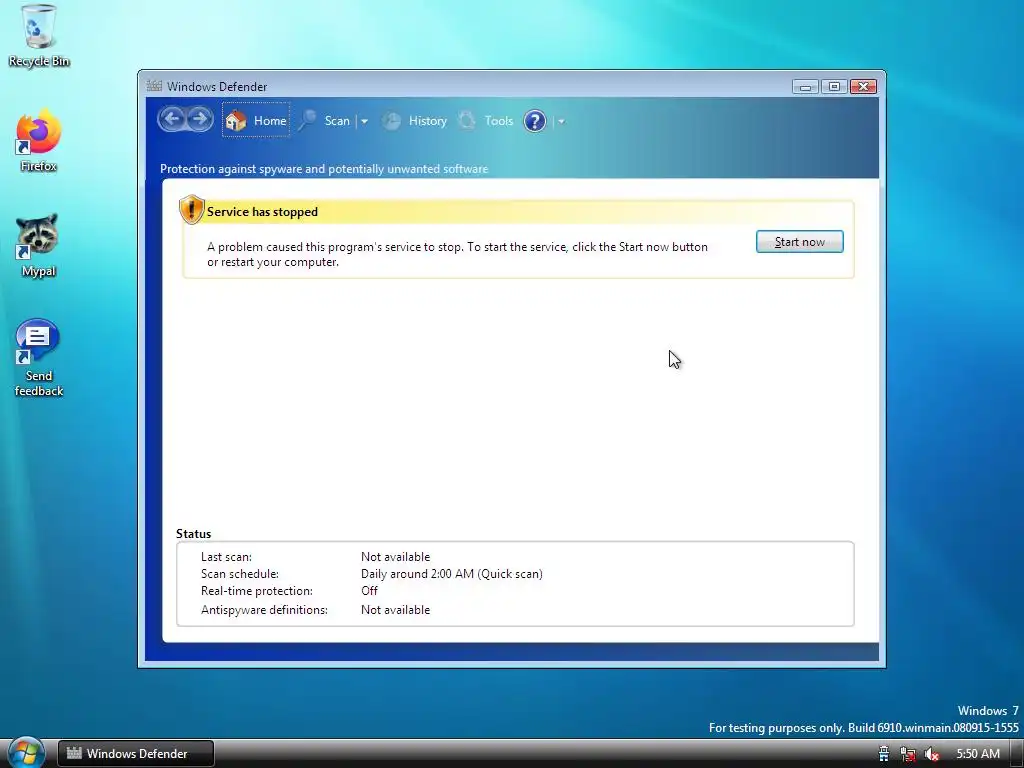Select 'Not available' next to Last scan
This screenshot has height=768, width=1024.
(x=395, y=557)
